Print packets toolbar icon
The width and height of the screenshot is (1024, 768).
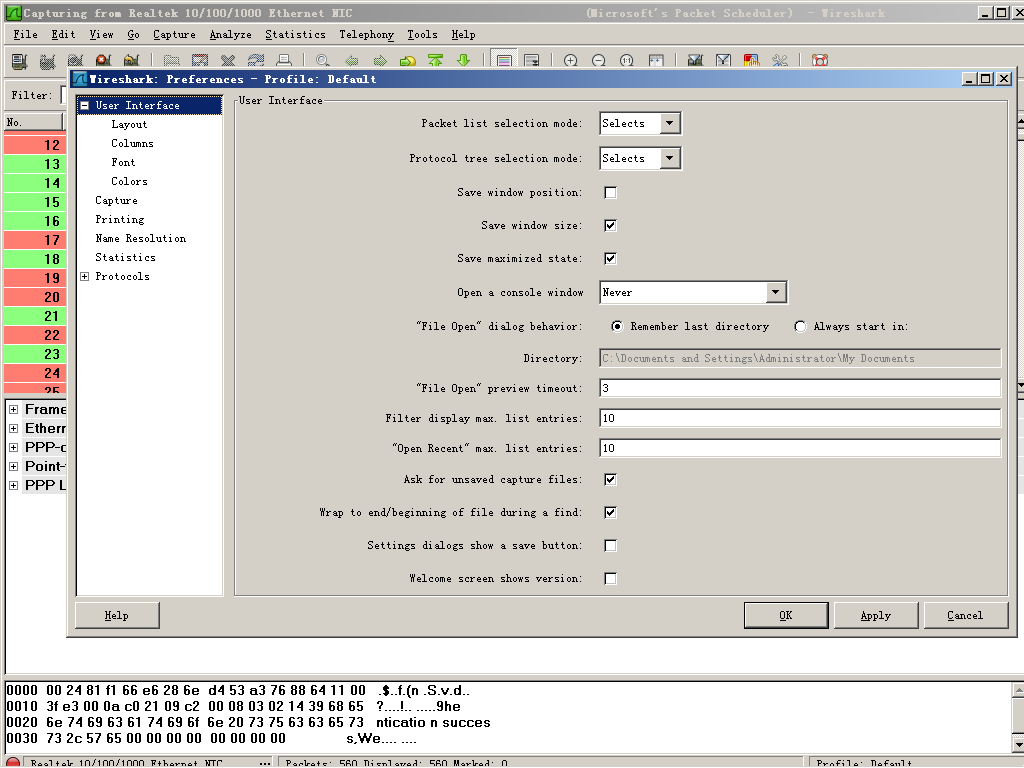click(284, 61)
